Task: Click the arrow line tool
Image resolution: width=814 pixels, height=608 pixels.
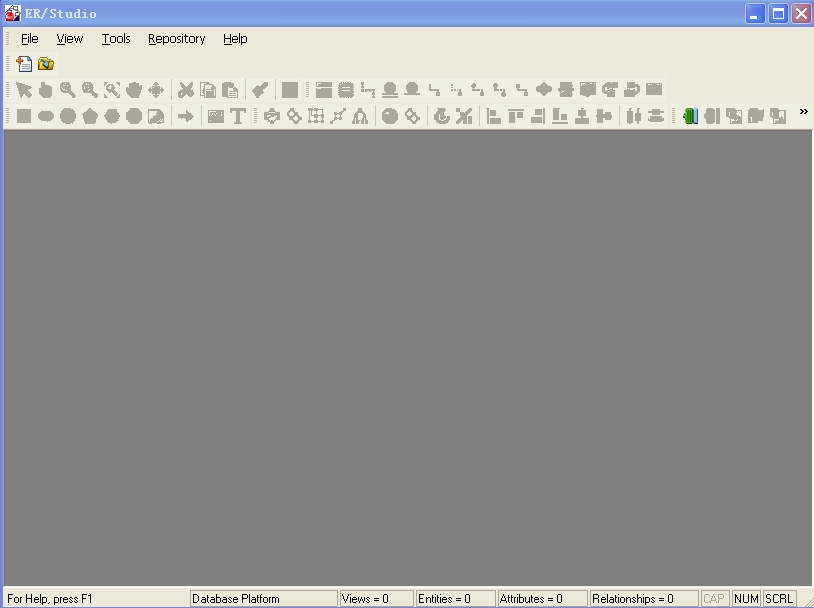Action: (185, 116)
